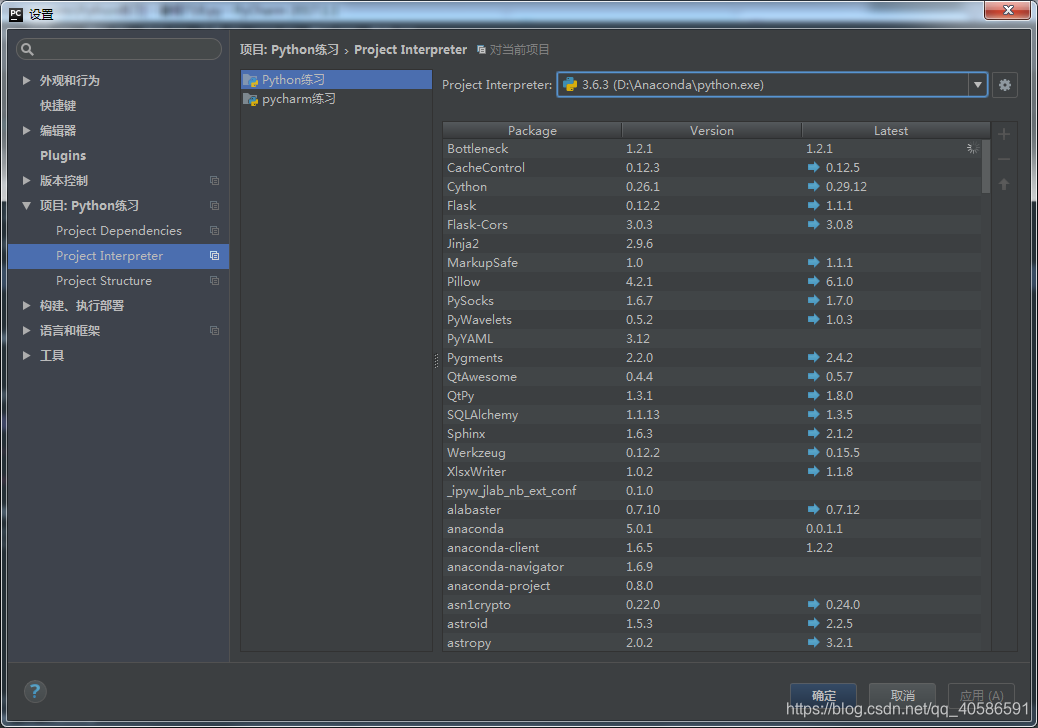Select Project Interpreter in sidebar
Screen dimensions: 1038x728
pyautogui.click(x=118, y=255)
